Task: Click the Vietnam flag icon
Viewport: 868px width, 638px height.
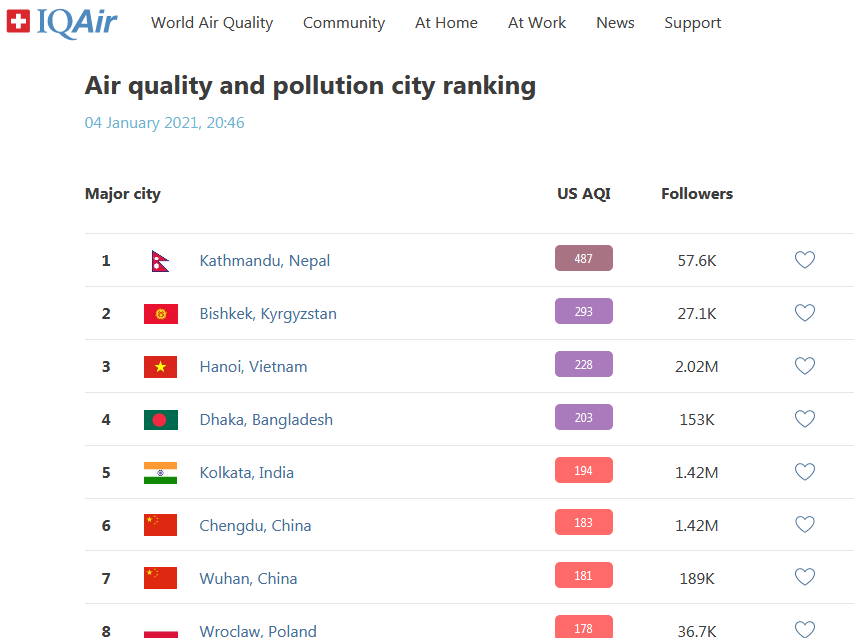Action: point(160,366)
